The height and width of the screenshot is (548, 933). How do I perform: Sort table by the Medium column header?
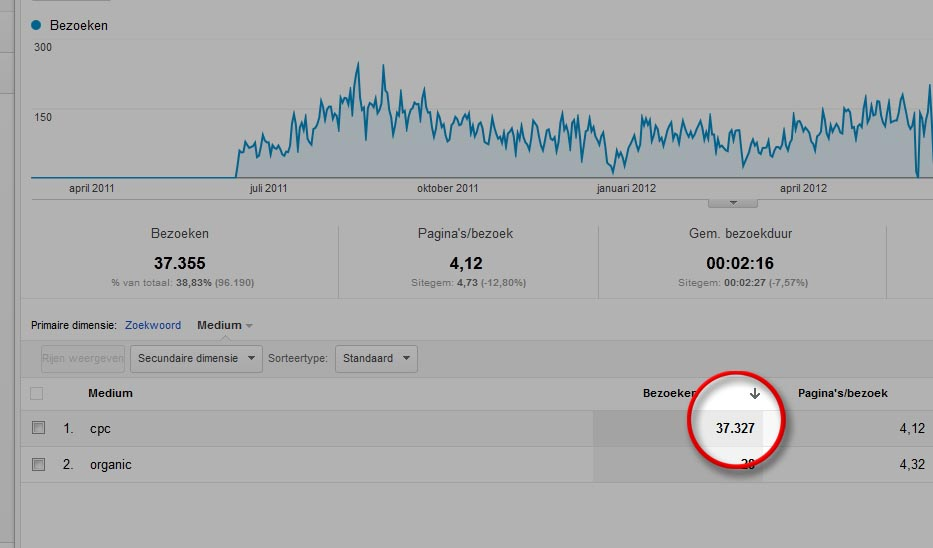tap(110, 393)
